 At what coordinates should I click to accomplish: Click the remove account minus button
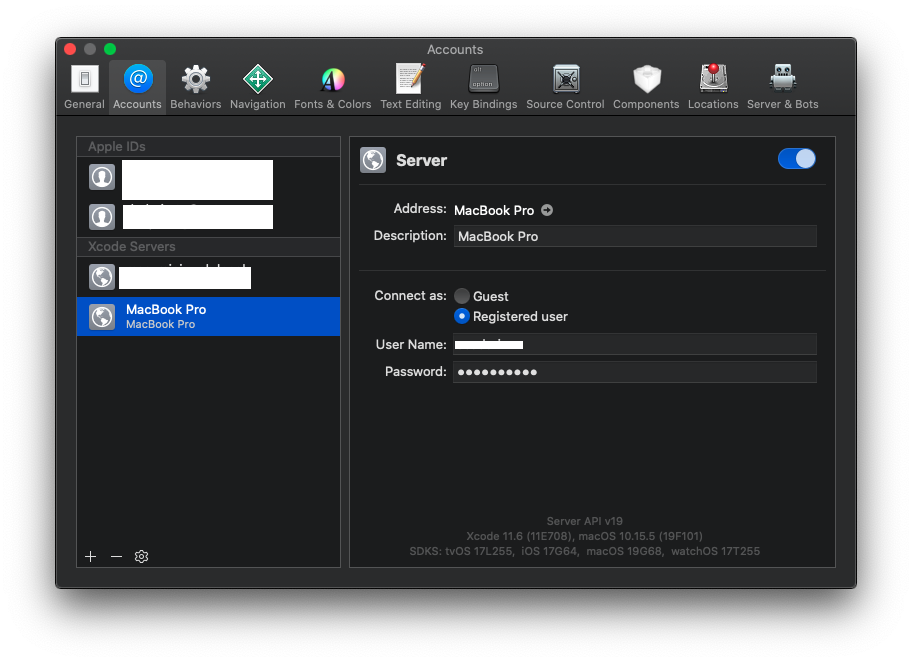[116, 557]
